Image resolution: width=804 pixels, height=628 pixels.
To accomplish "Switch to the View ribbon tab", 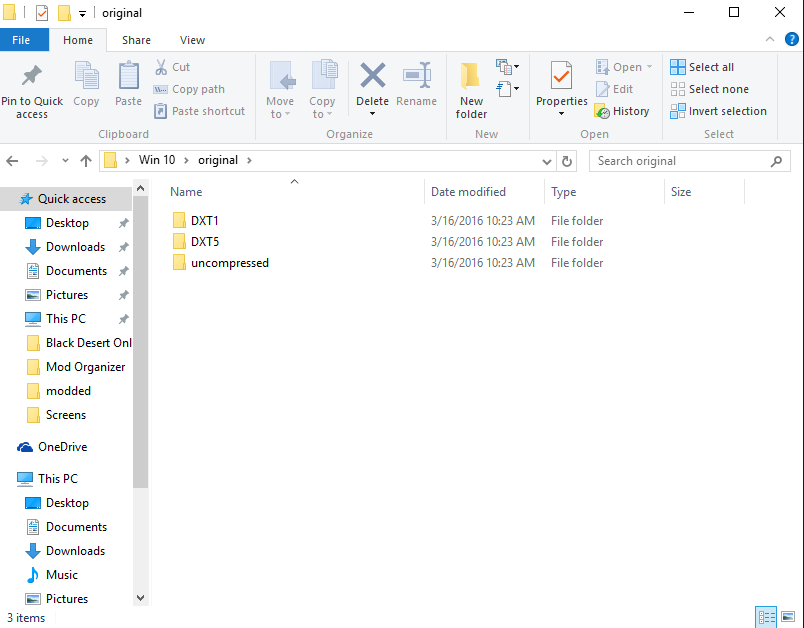I will coord(192,40).
